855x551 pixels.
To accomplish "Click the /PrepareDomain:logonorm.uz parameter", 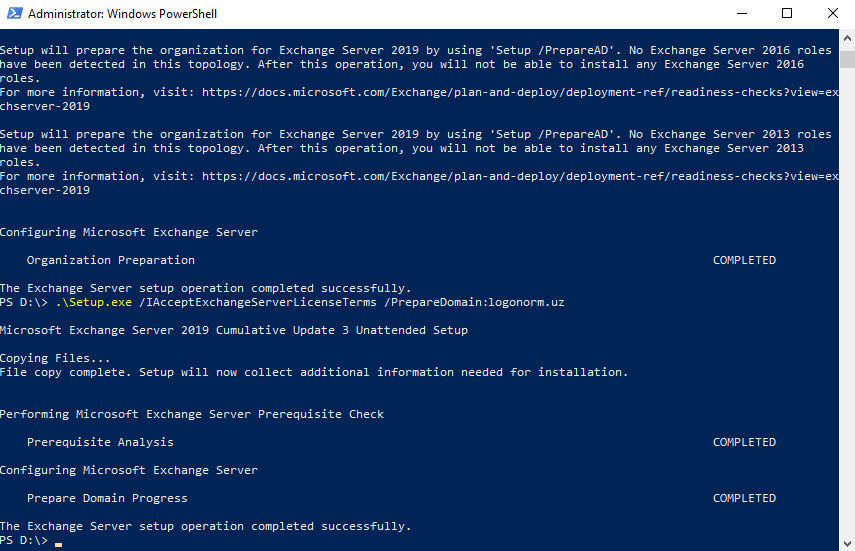I will 474,302.
